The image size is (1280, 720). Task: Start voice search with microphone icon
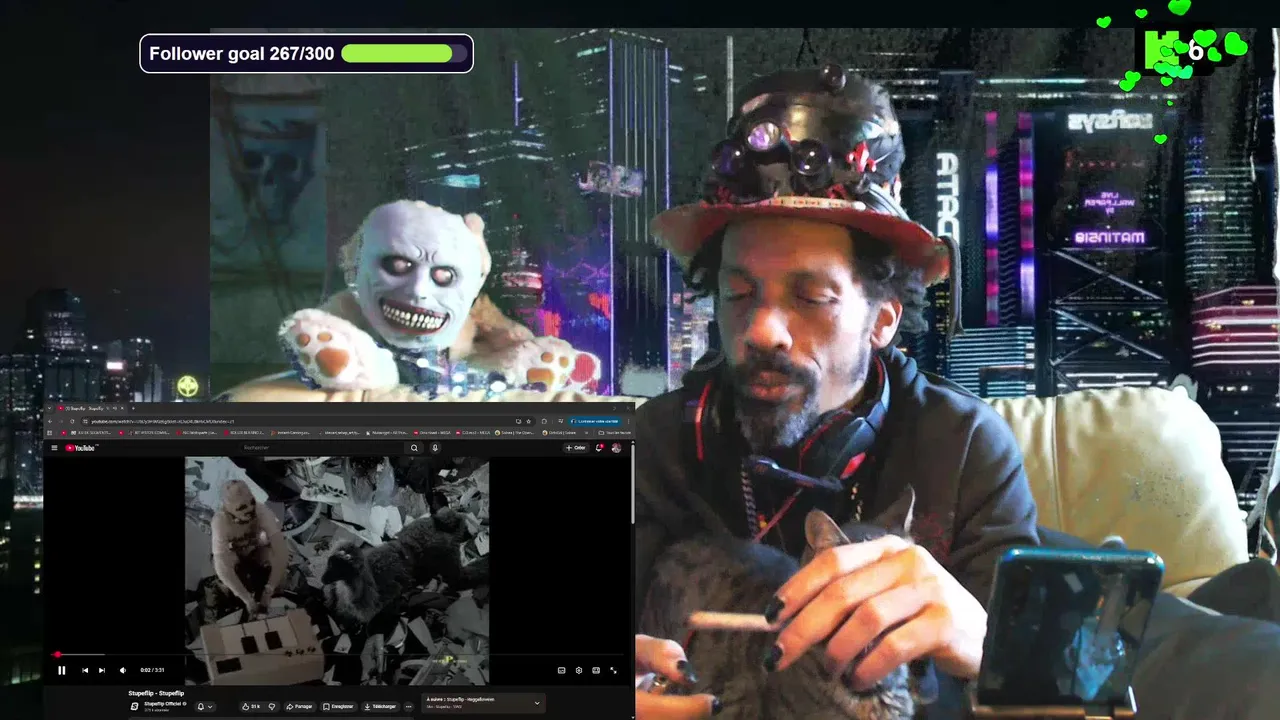(435, 448)
